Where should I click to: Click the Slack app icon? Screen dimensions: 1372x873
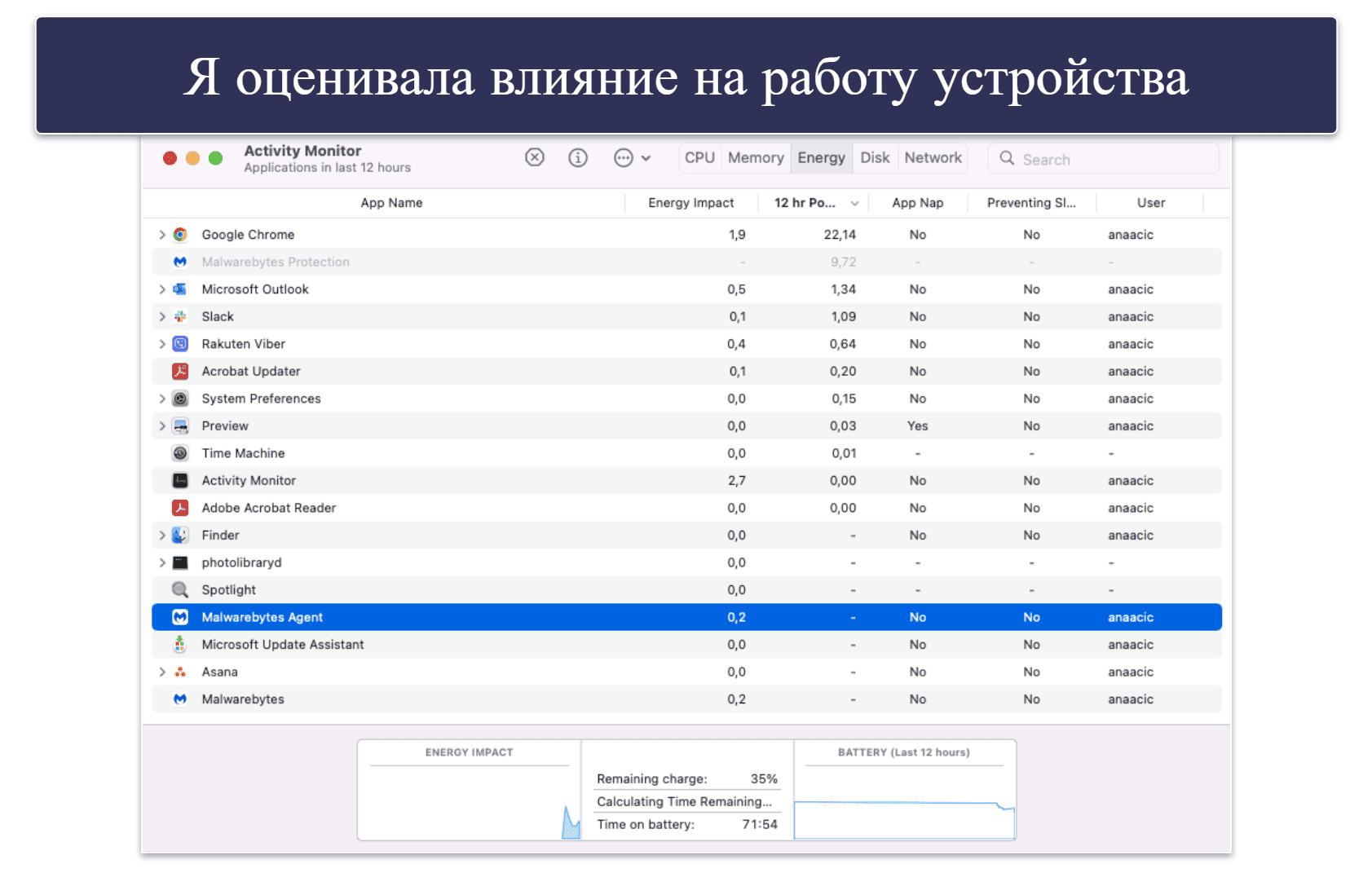click(180, 316)
